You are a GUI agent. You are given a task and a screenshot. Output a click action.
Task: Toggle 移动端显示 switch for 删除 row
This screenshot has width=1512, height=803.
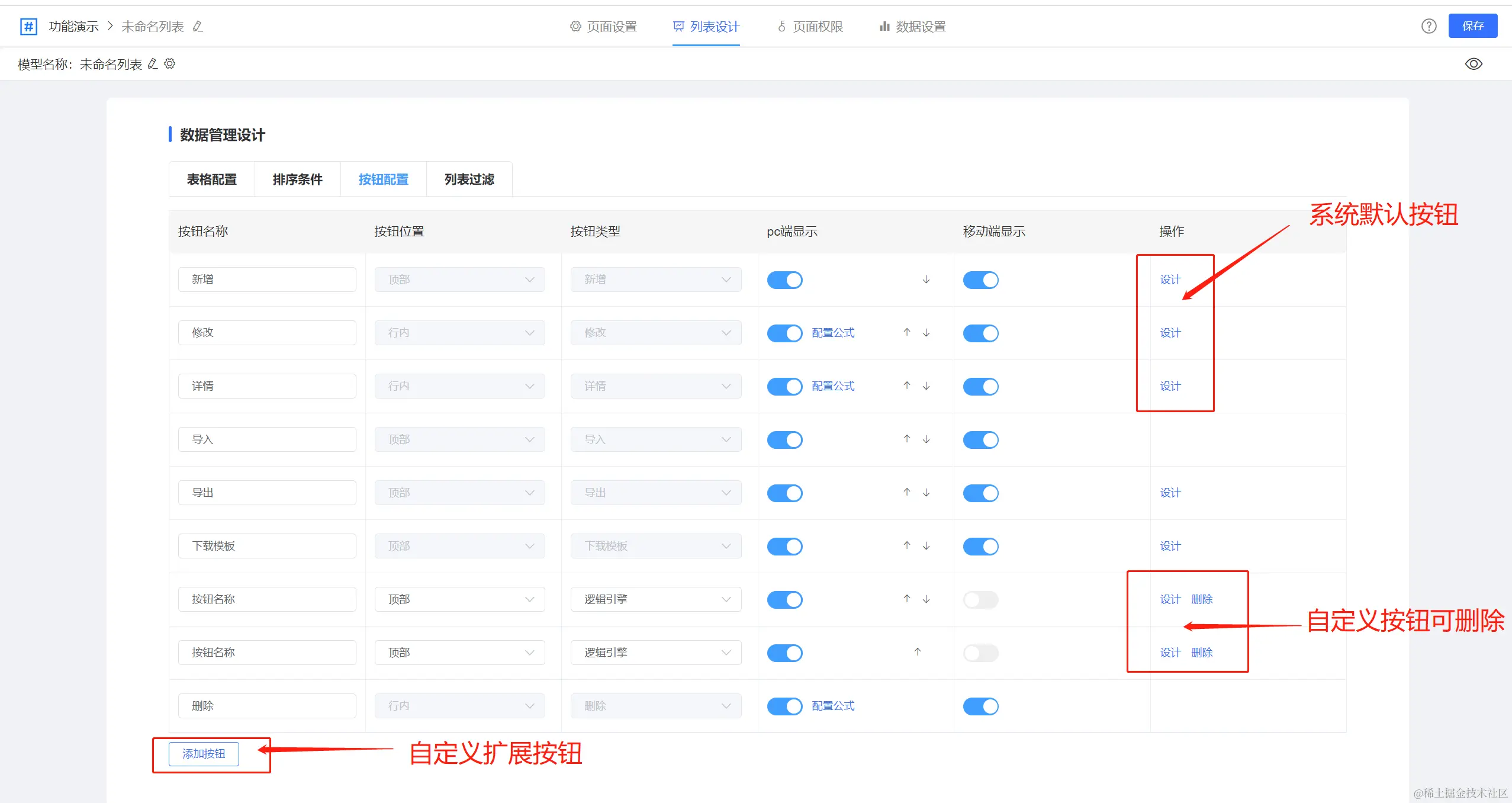(x=980, y=706)
